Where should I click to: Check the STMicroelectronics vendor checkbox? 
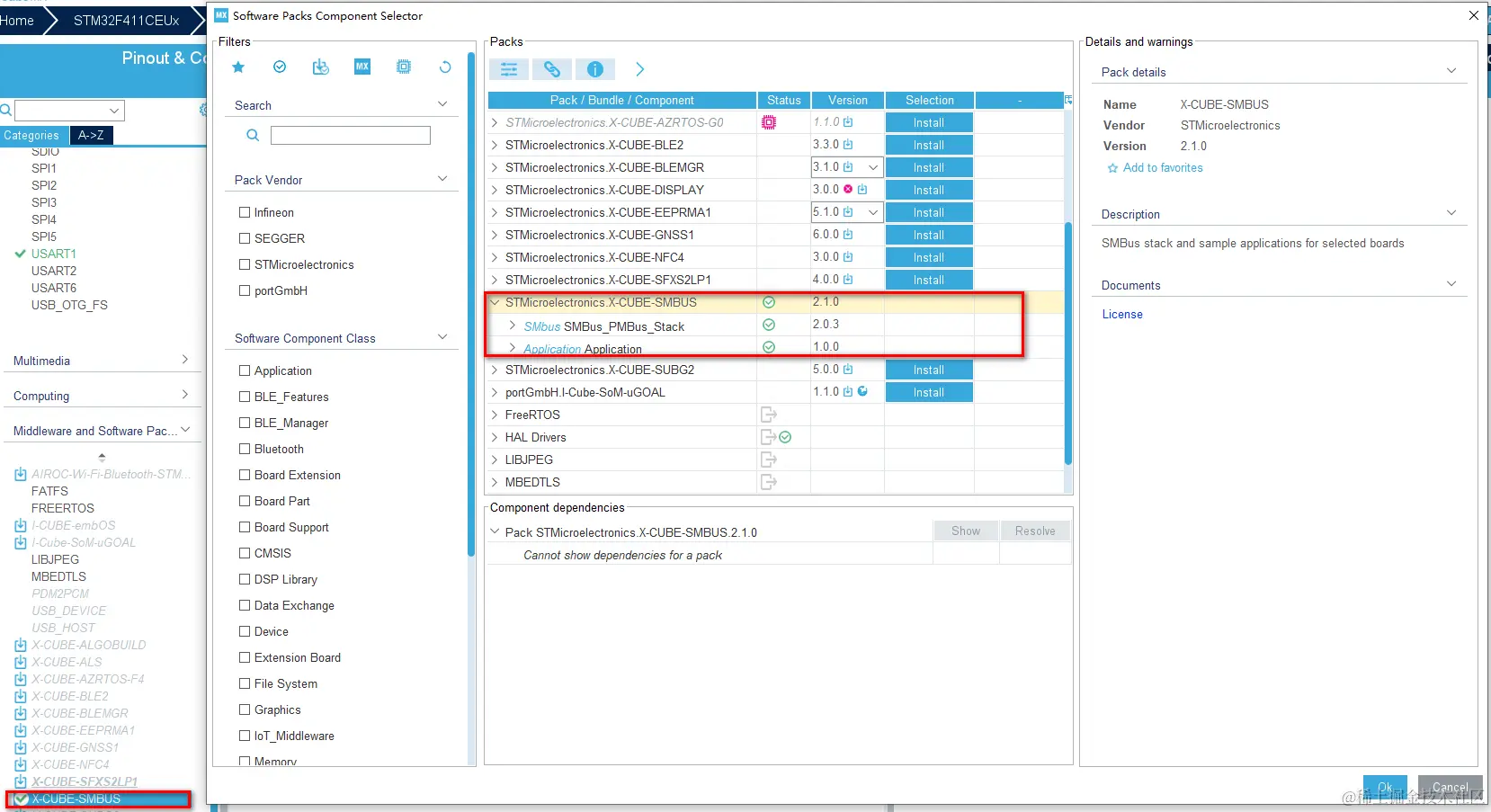[245, 264]
